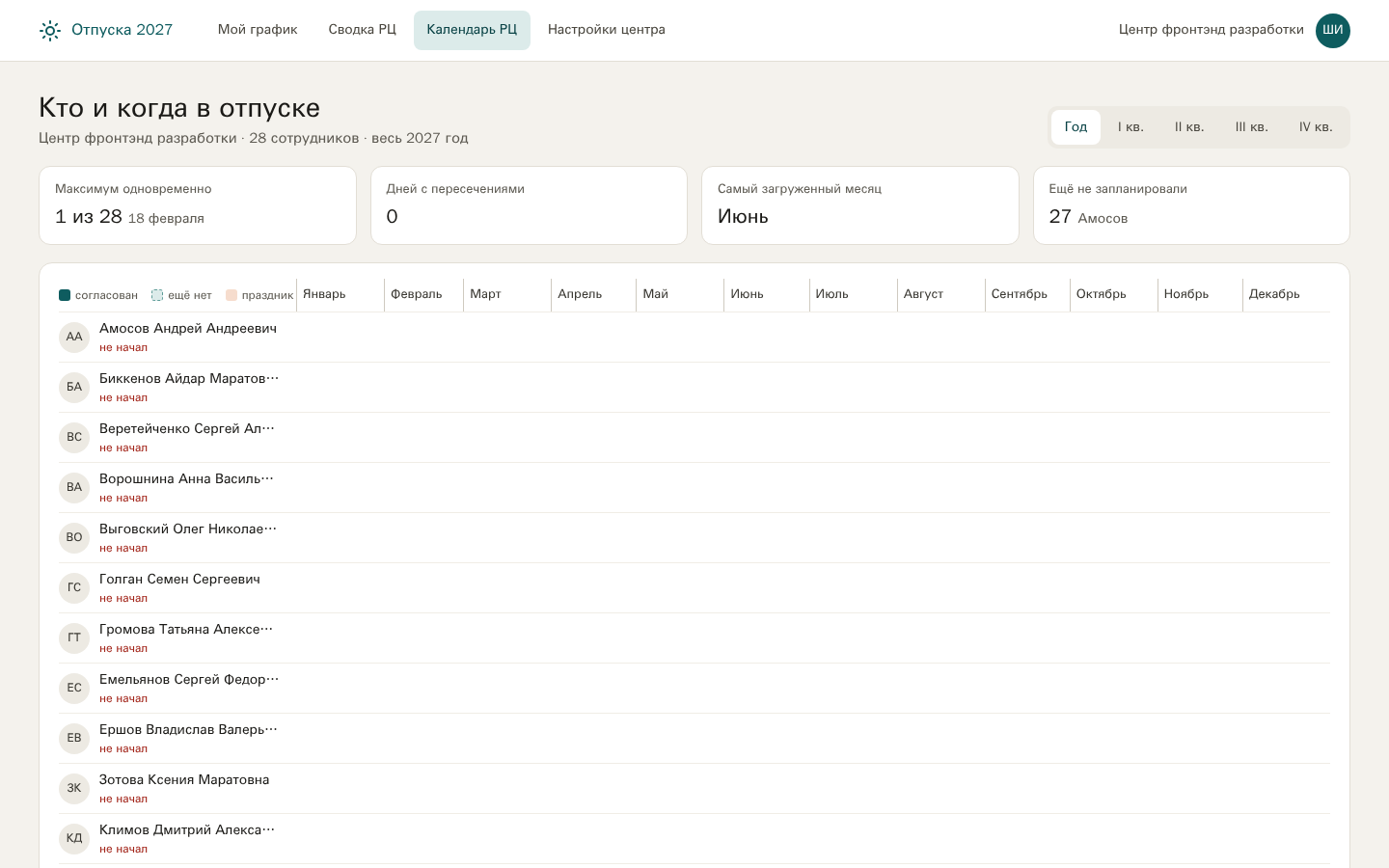Open the Ещё не запланировали card
This screenshot has width=1389, height=868.
tap(1191, 205)
